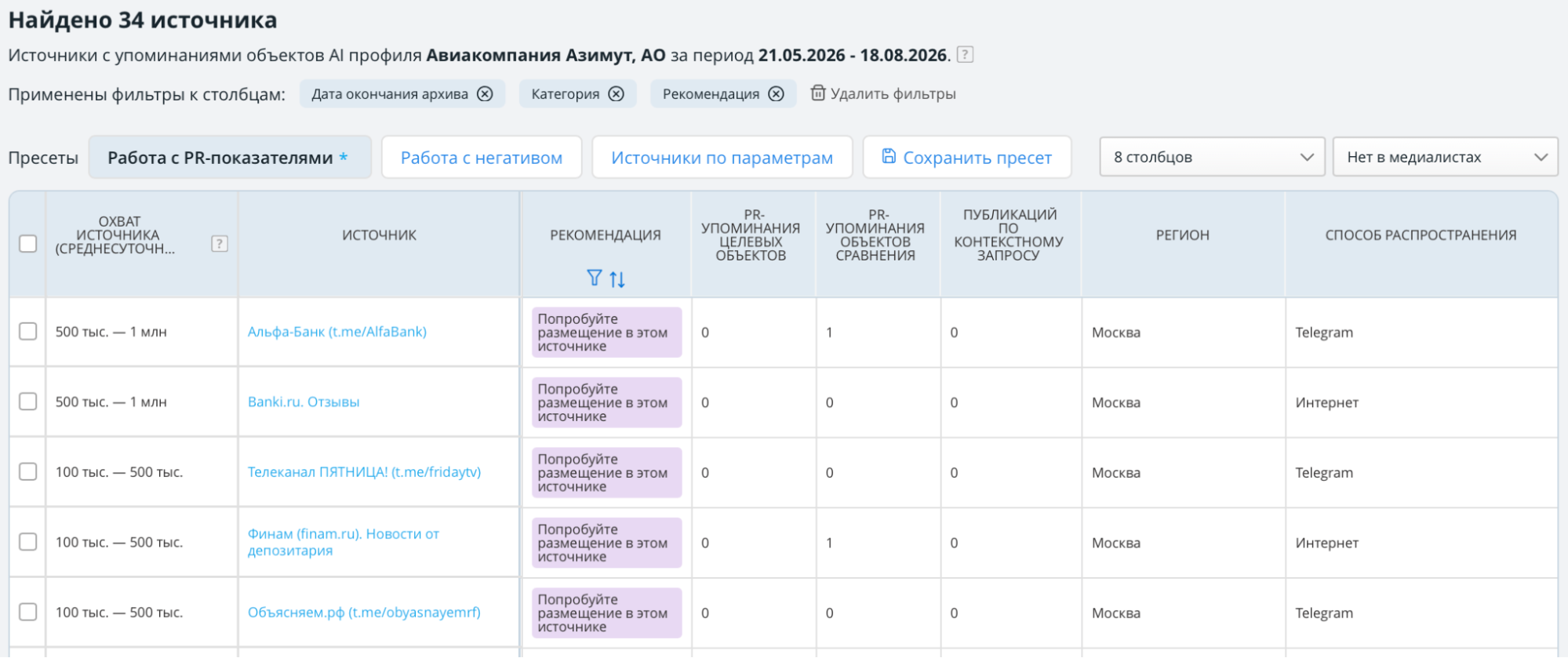Remove the 'Дата окончания архива' filter chip
1568x658 pixels.
pos(486,94)
